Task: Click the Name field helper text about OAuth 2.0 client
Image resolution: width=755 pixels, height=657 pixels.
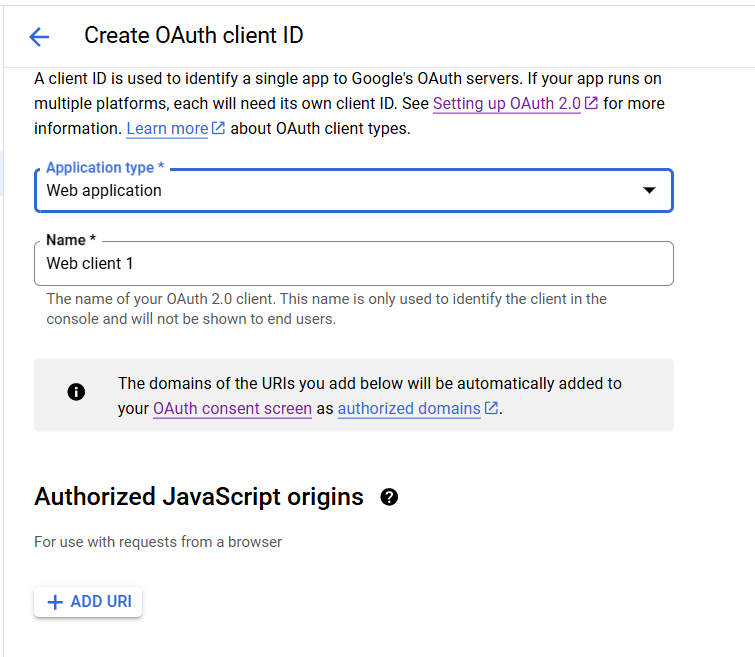Action: pos(326,309)
